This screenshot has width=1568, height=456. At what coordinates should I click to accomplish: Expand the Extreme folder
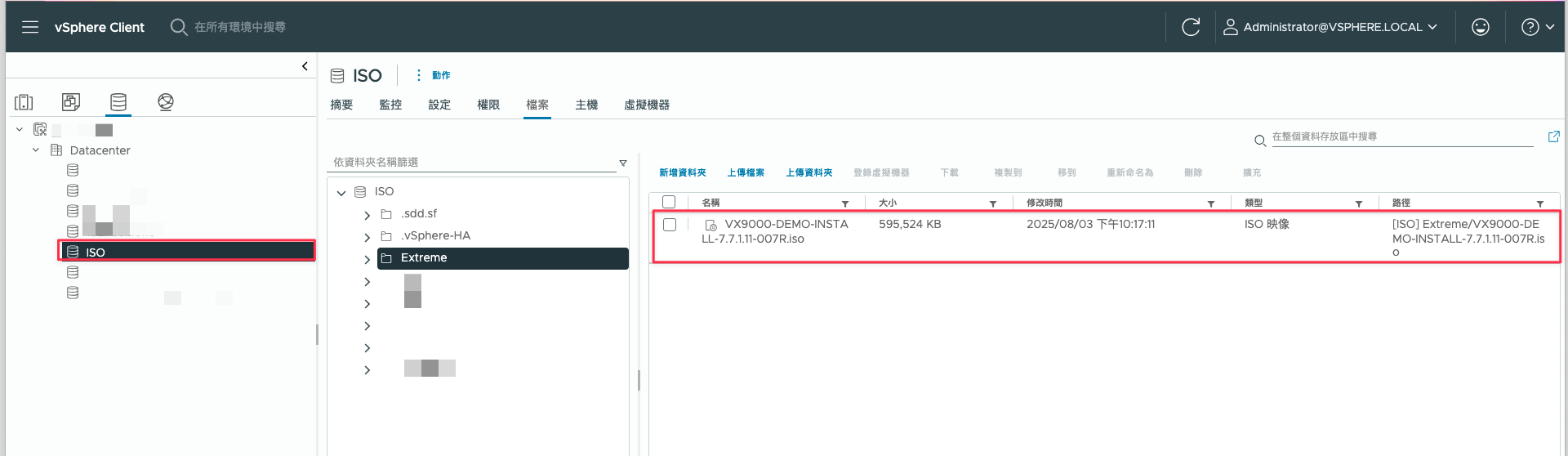pyautogui.click(x=367, y=259)
